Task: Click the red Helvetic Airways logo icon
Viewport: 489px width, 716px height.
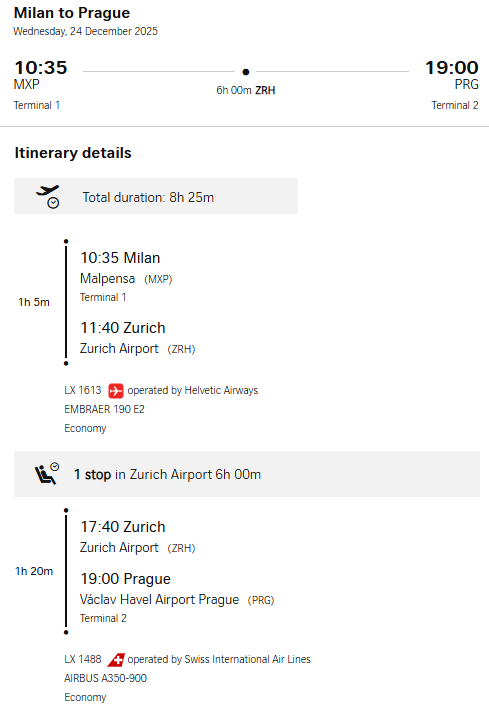Action: click(x=116, y=390)
